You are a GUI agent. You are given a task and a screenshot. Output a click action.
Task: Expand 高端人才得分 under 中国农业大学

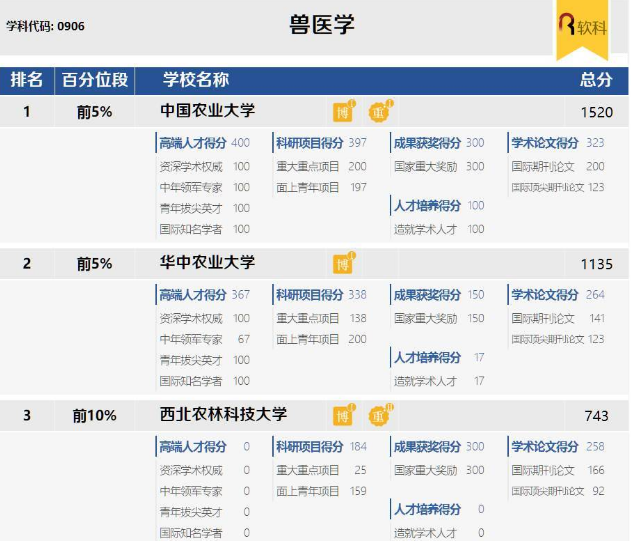(193, 143)
